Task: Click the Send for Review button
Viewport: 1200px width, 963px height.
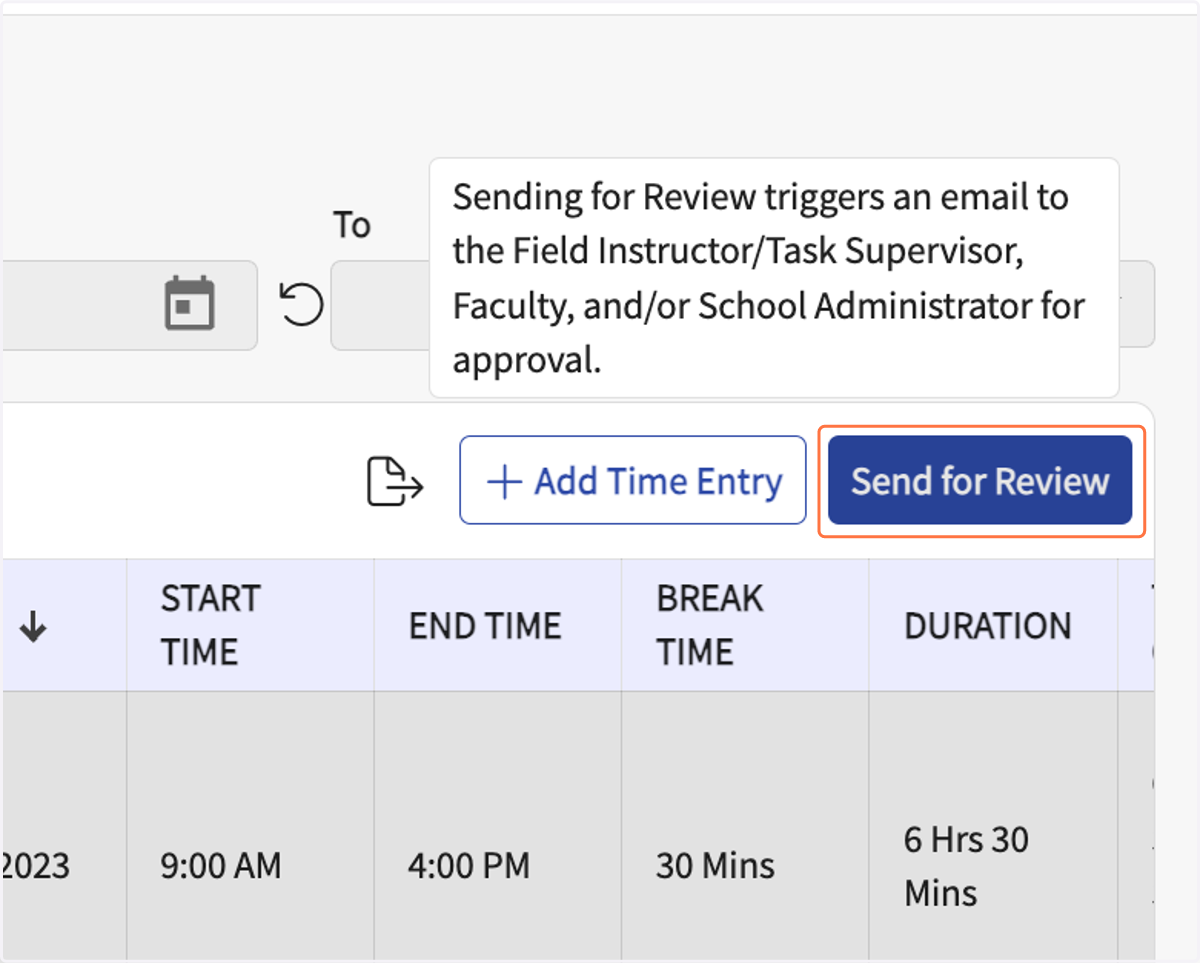Action: click(980, 480)
